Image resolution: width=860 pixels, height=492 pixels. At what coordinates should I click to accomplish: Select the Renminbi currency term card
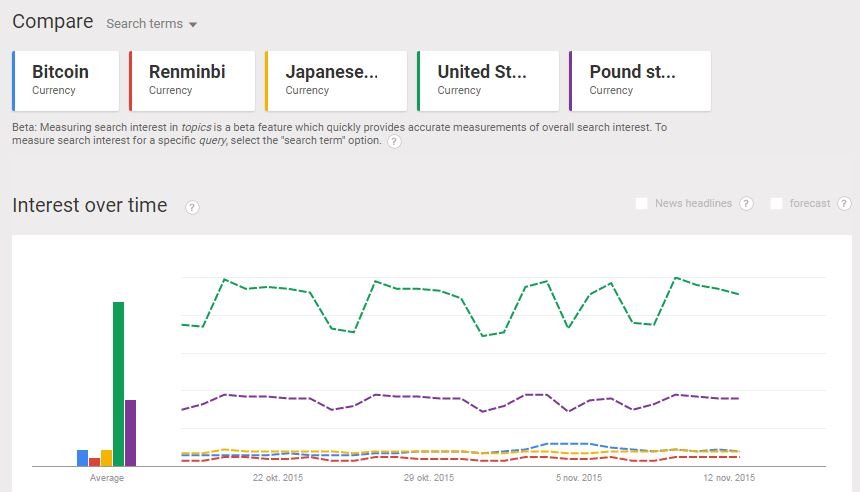point(192,81)
